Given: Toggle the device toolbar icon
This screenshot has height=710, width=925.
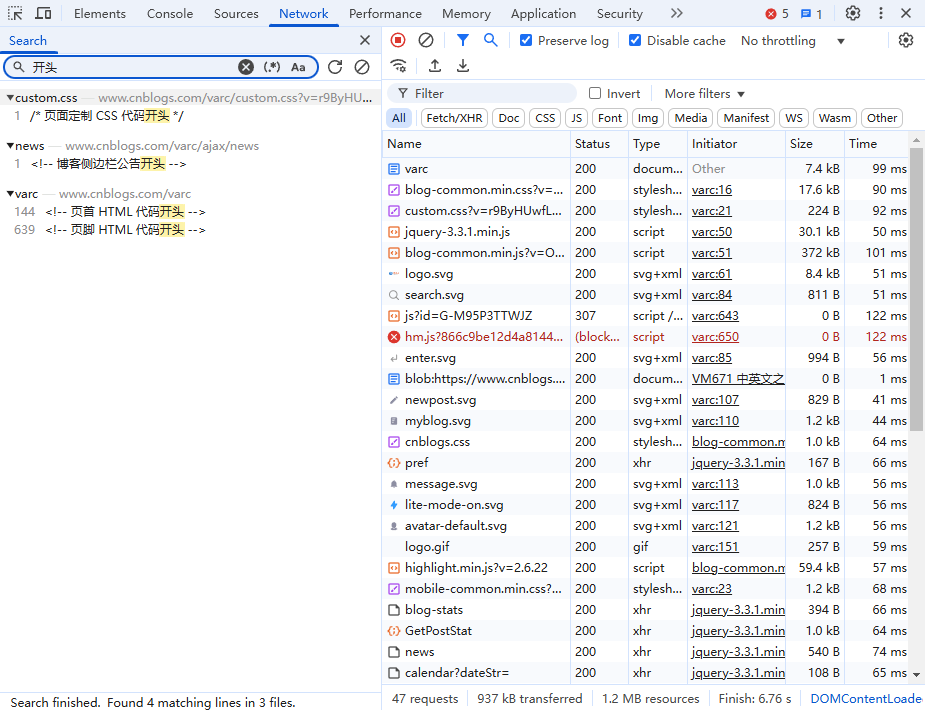Looking at the screenshot, I should 43,13.
